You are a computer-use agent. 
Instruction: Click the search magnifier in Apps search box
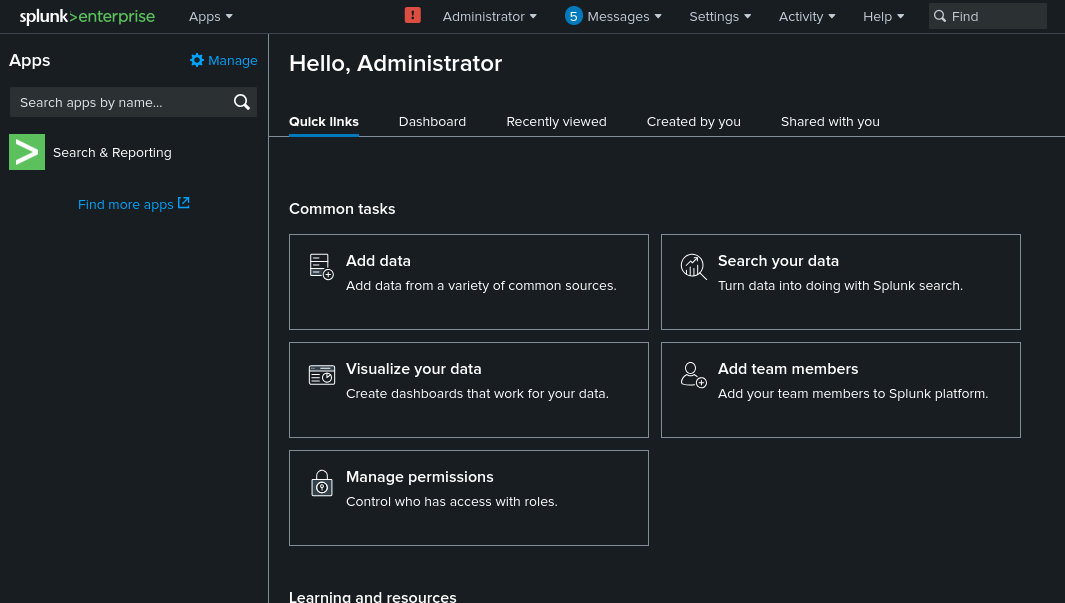click(x=241, y=102)
